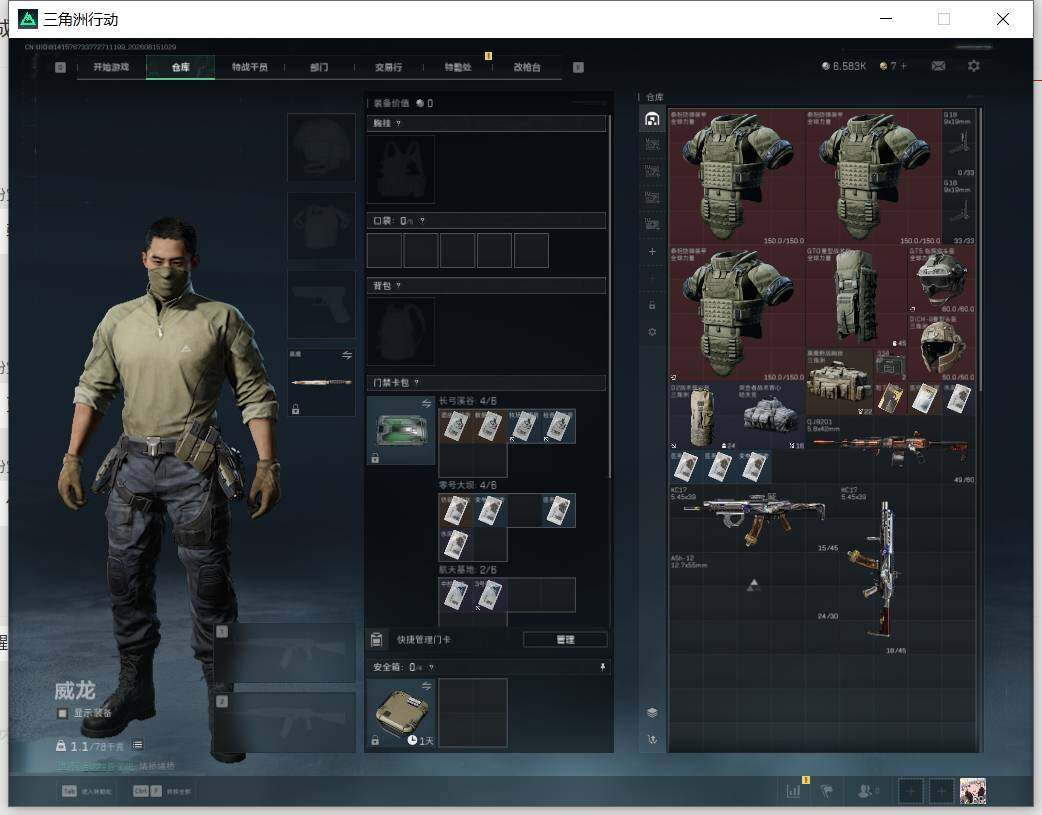Click the auto-sort icon at storage sidebar bottom
Image resolution: width=1042 pixels, height=815 pixels.
[652, 739]
